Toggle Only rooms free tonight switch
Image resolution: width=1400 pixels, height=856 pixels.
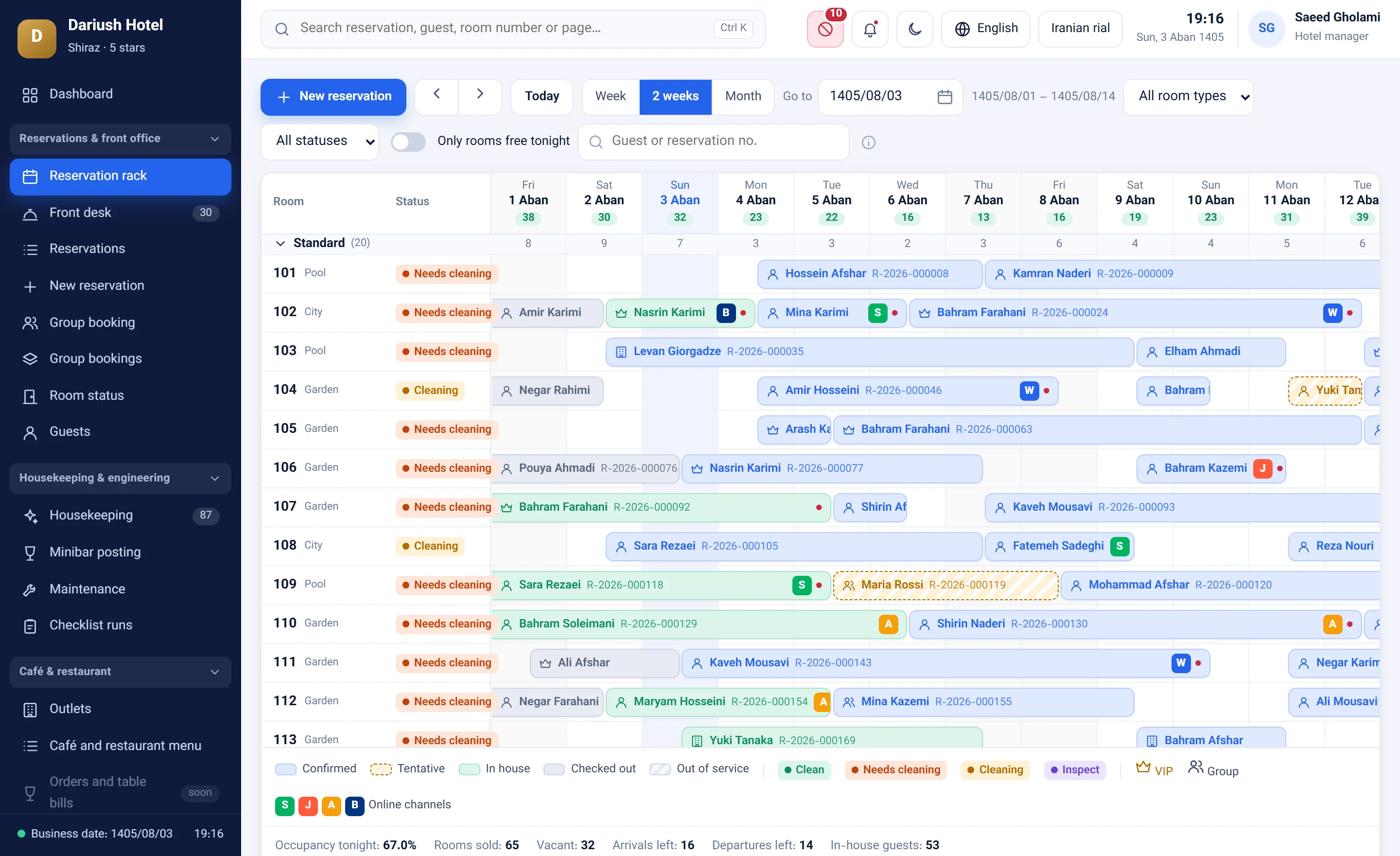(408, 142)
